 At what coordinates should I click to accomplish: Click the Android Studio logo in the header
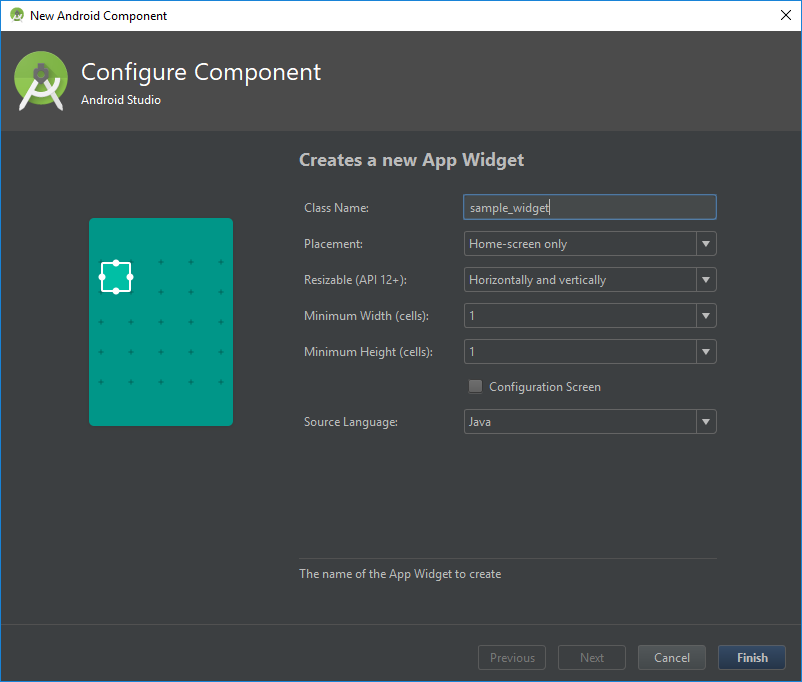(41, 80)
